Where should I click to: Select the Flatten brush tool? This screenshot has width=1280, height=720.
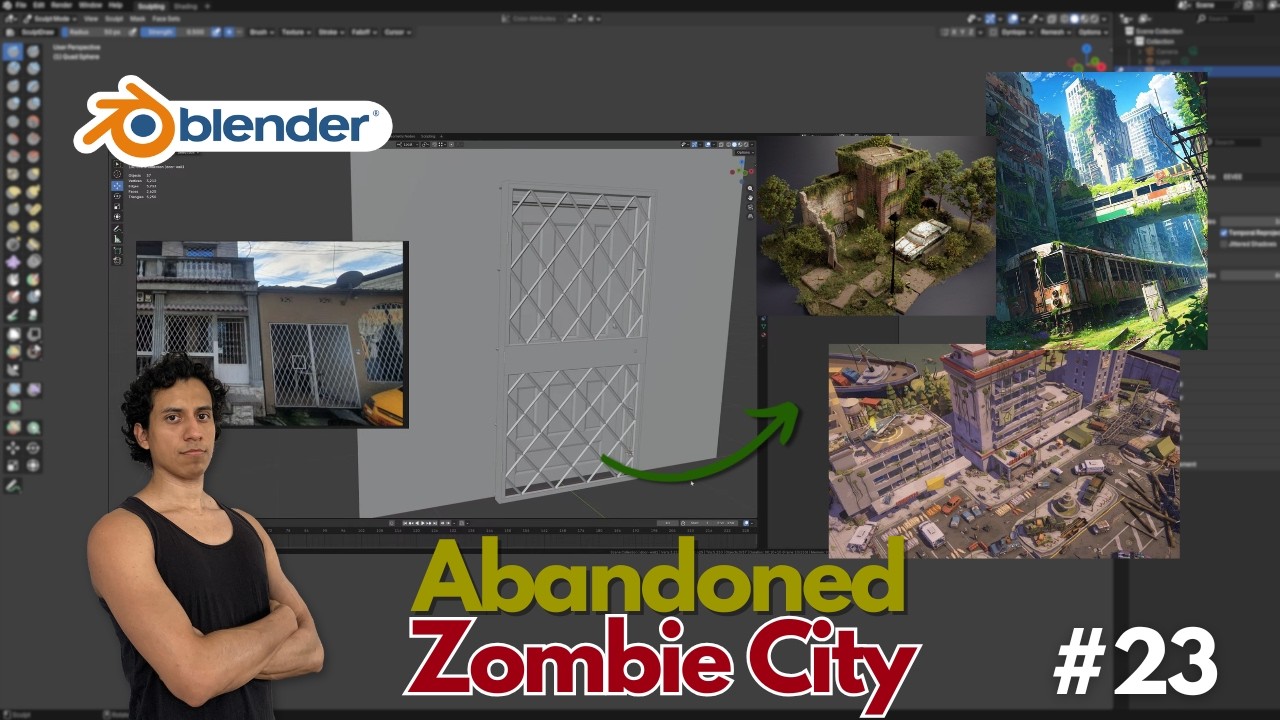(13, 139)
